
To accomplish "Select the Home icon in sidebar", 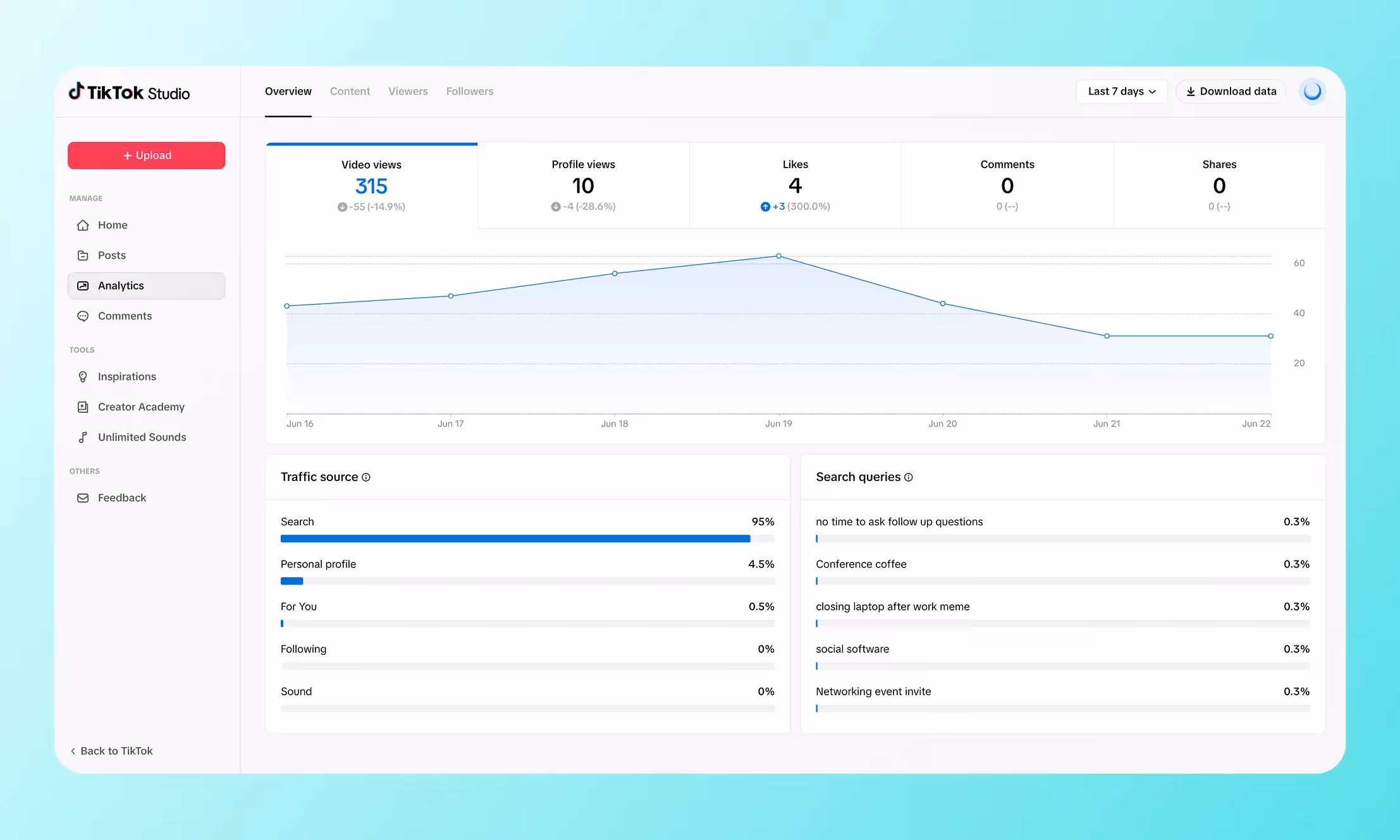I will click(83, 225).
